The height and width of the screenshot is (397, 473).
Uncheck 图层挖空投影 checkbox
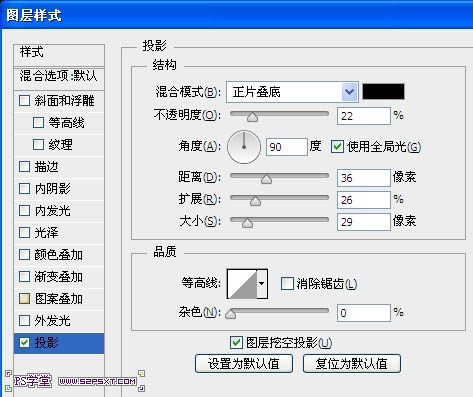click(x=236, y=342)
